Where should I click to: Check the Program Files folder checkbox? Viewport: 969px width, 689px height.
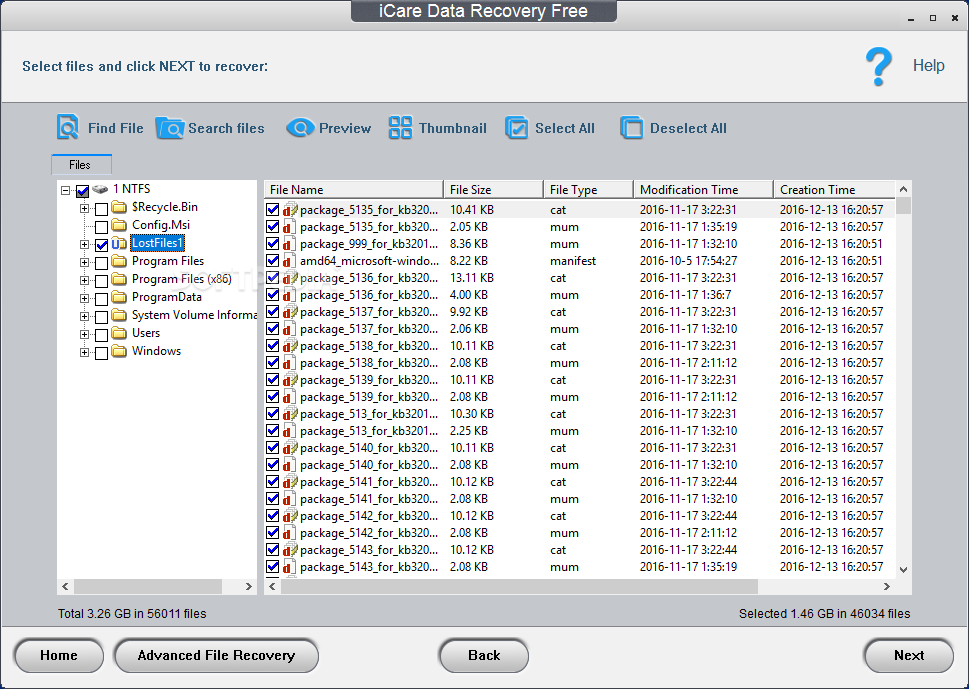click(x=101, y=263)
